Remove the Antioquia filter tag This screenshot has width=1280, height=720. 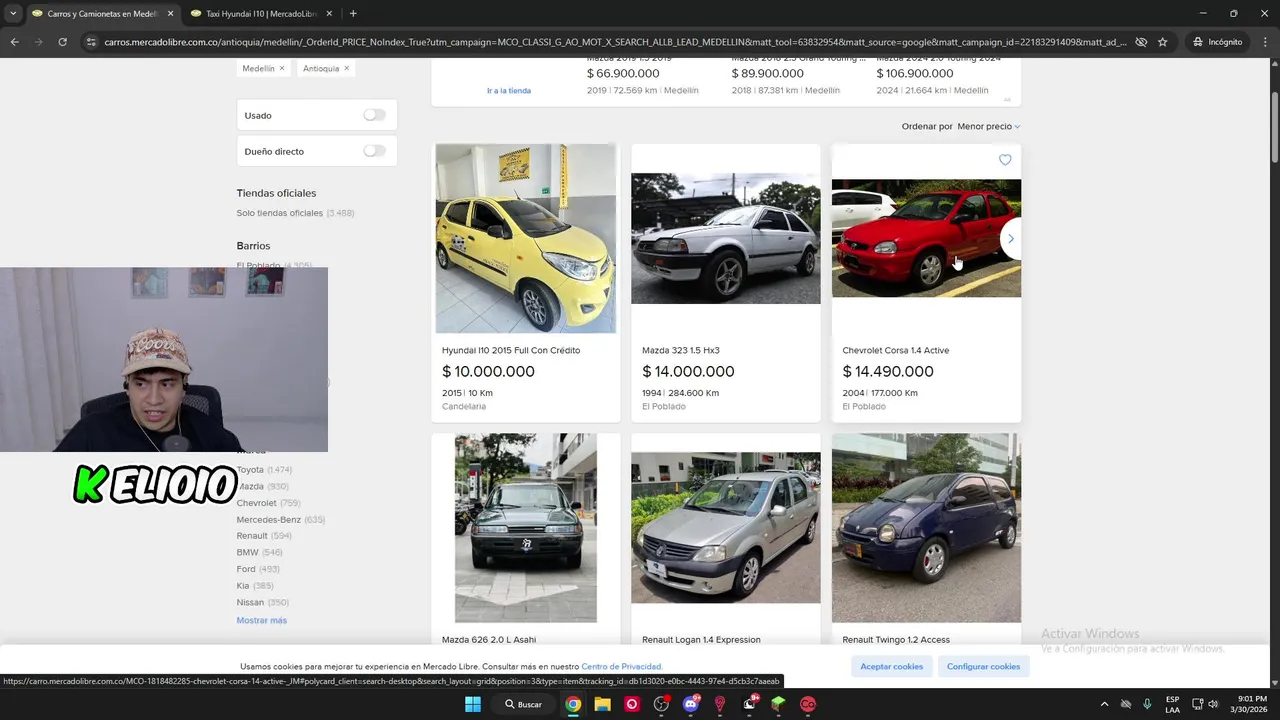(347, 68)
